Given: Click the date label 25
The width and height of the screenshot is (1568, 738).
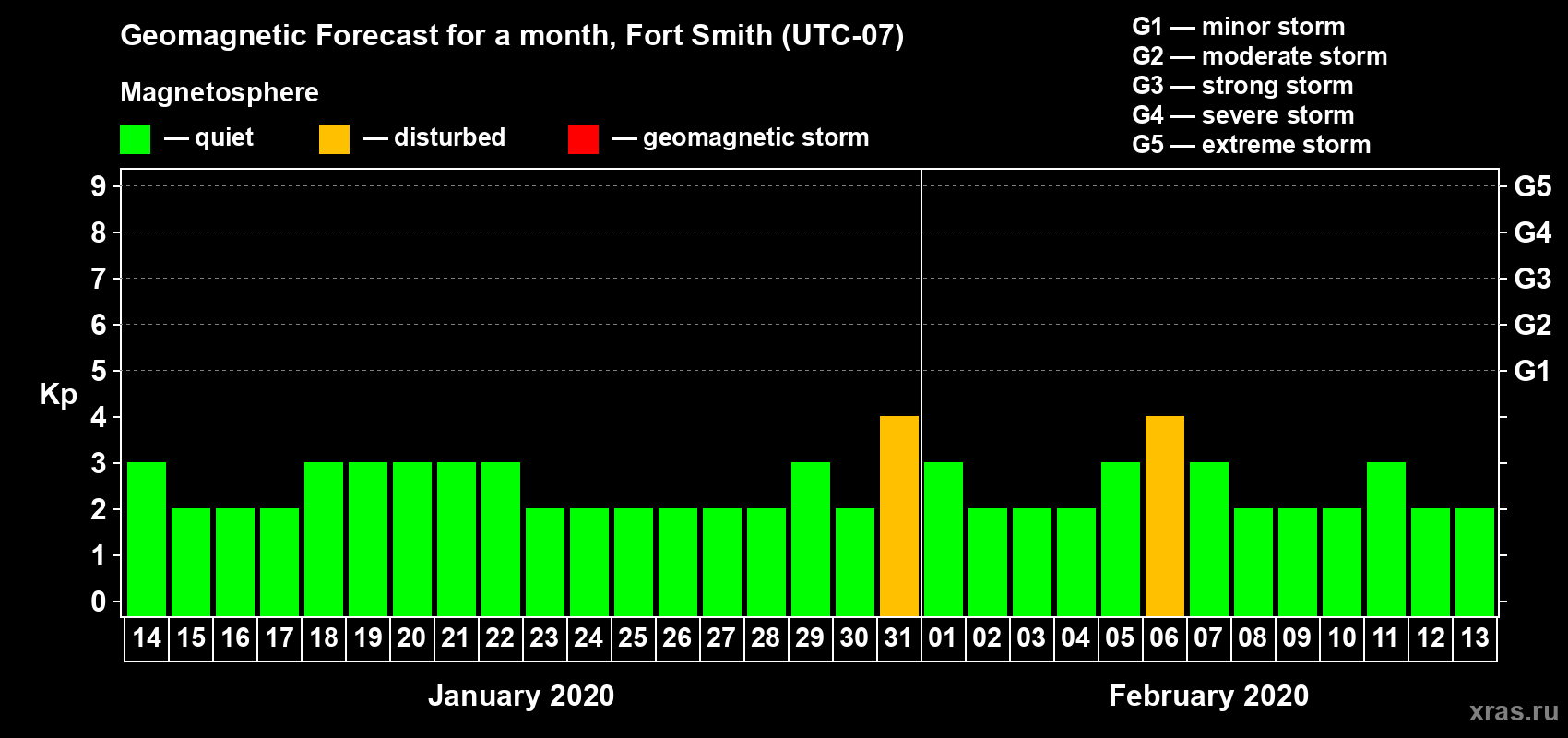Looking at the screenshot, I should click(634, 638).
